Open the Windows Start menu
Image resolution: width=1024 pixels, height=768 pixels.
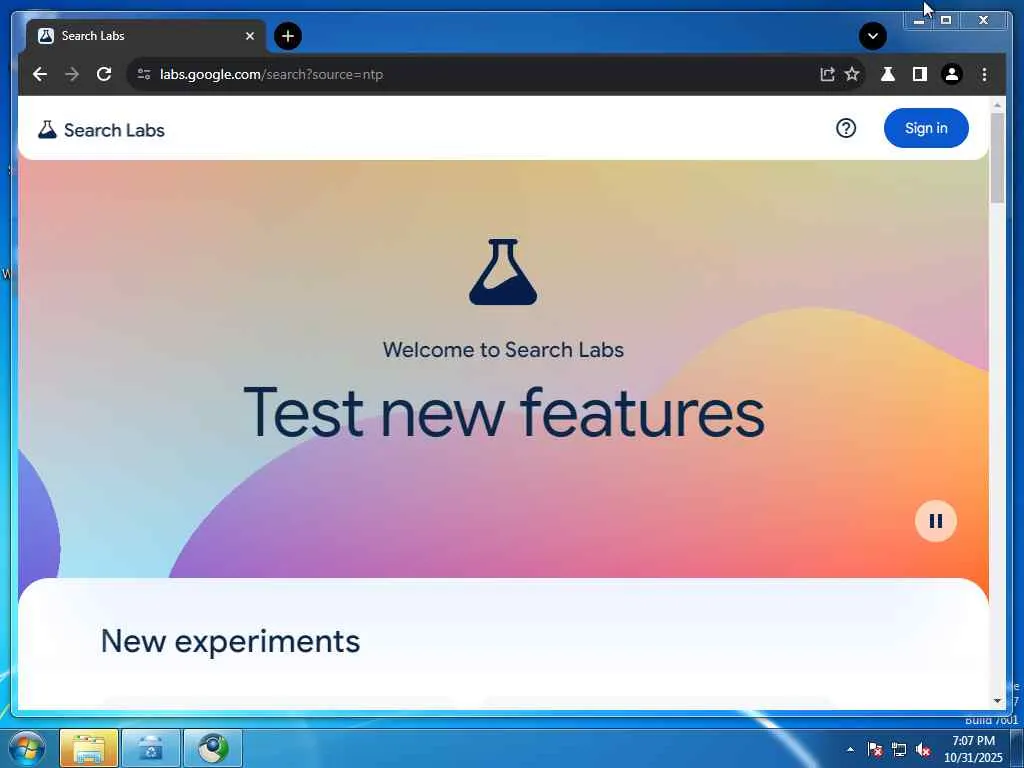pos(26,748)
